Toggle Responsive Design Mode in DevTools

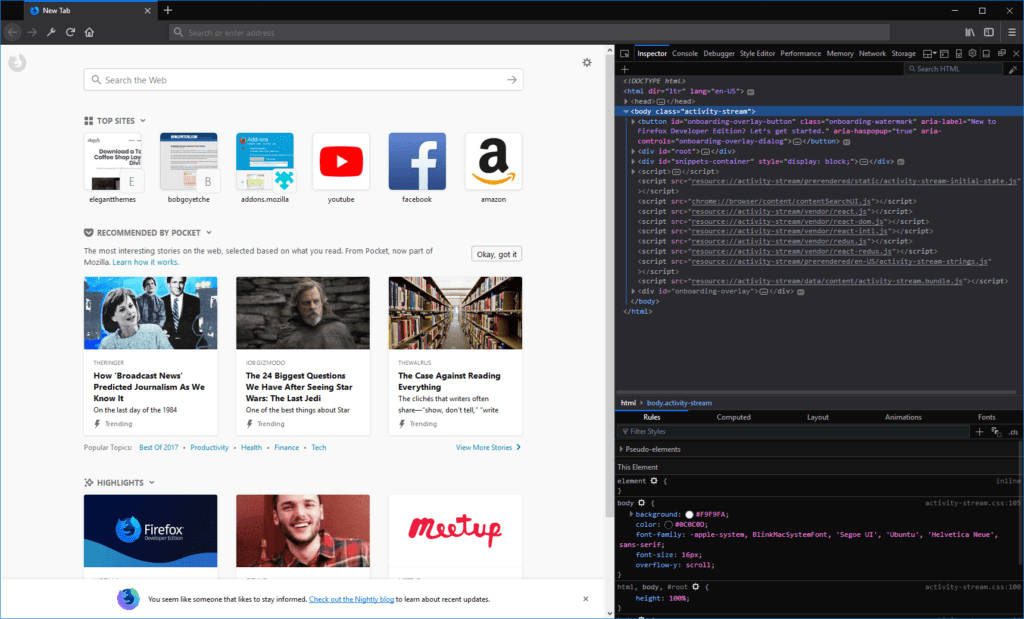click(957, 53)
